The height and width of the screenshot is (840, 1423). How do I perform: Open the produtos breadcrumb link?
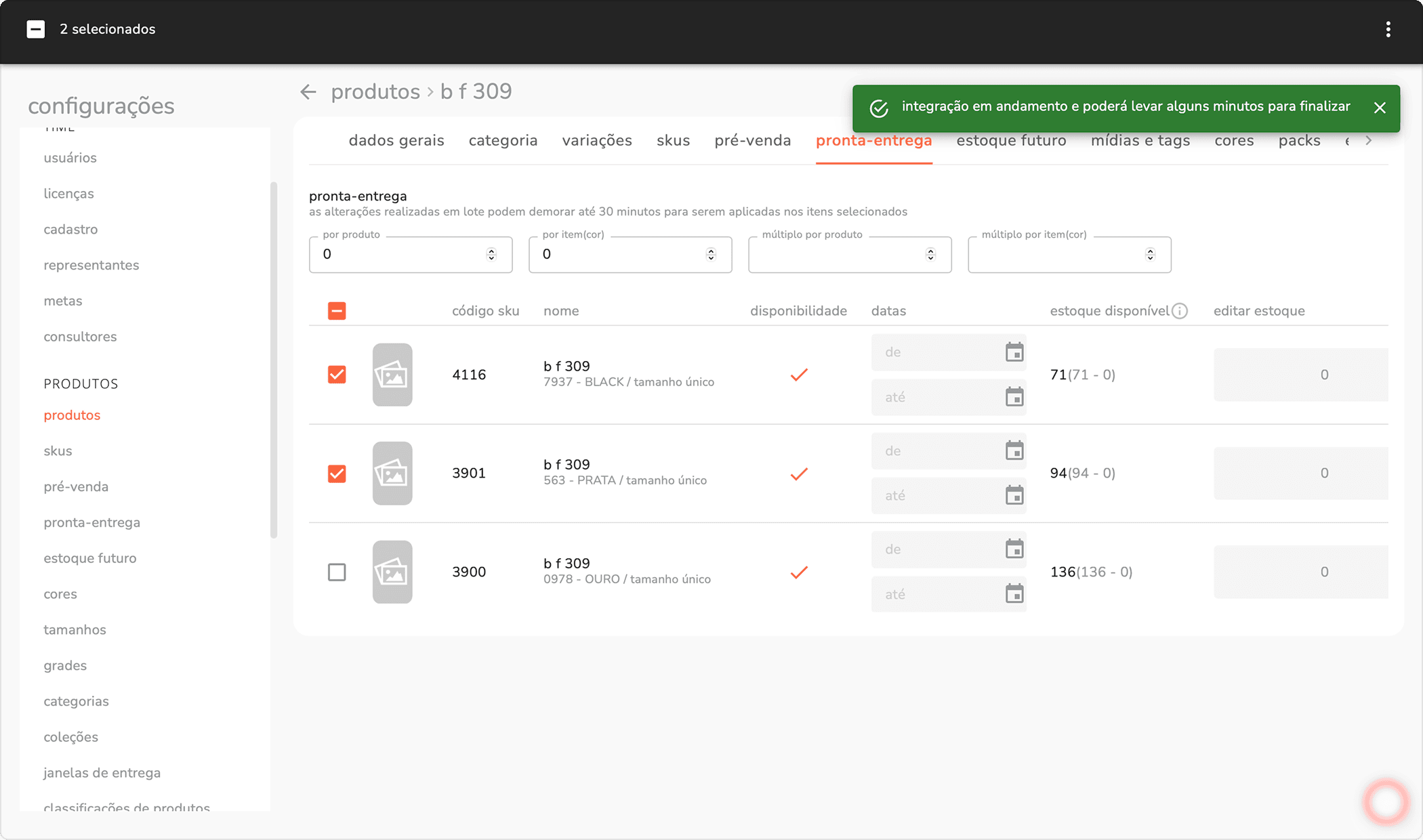click(x=375, y=91)
